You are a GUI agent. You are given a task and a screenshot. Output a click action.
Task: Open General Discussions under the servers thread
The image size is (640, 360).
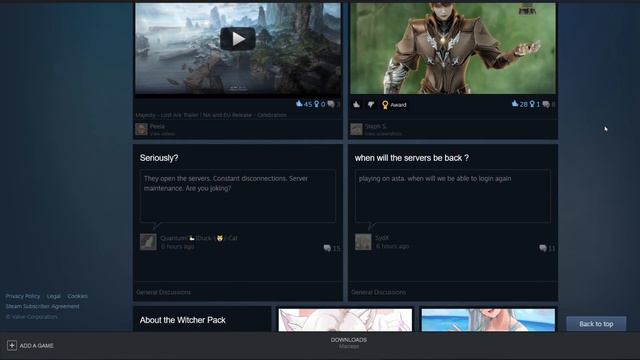tap(378, 292)
